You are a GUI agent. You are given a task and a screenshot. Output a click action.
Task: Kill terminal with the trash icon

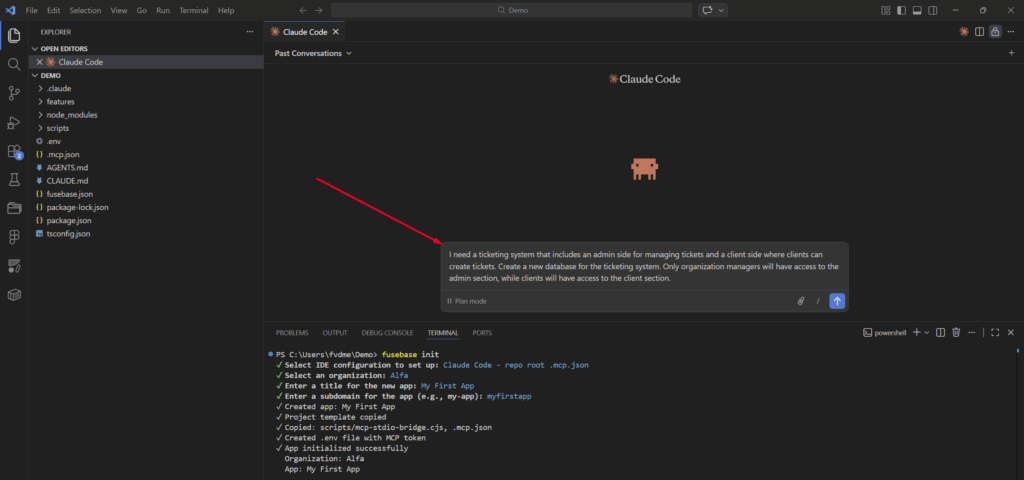click(956, 332)
